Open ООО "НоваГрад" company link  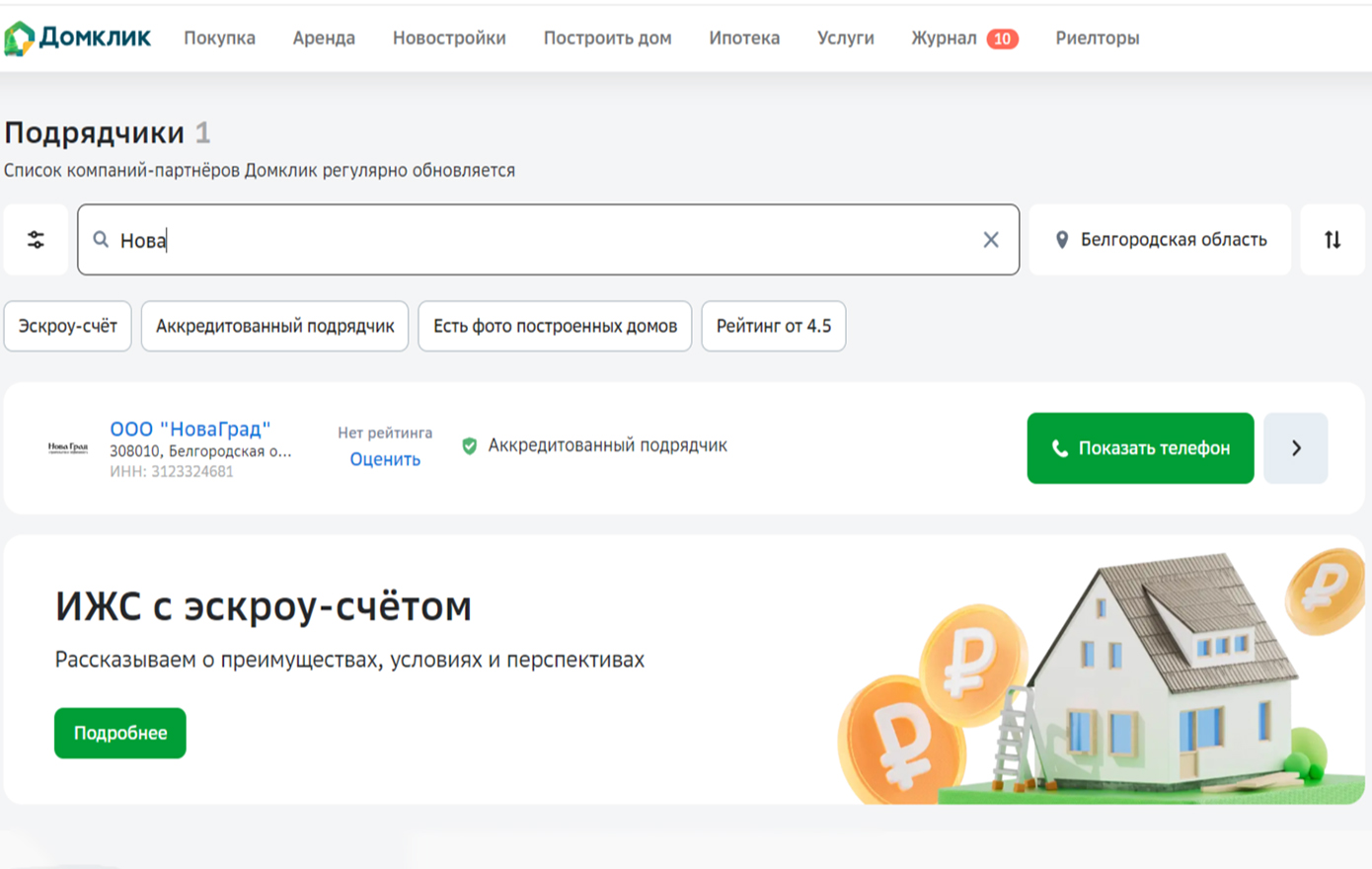tap(190, 429)
